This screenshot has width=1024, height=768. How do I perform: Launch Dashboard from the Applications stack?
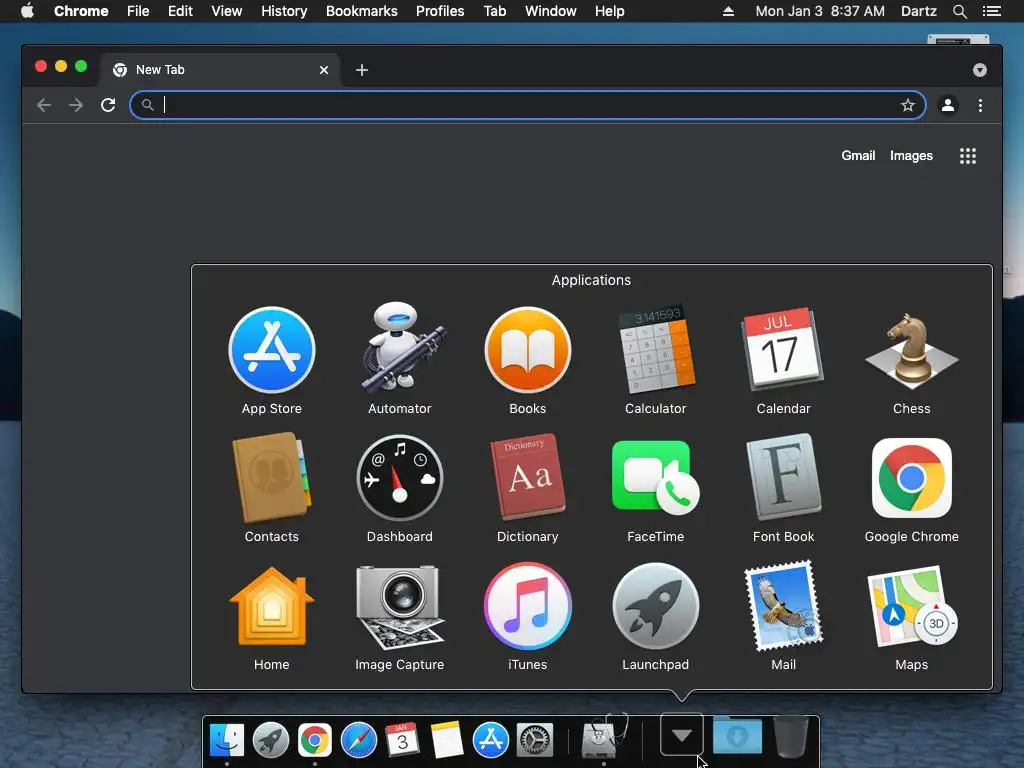tap(400, 478)
